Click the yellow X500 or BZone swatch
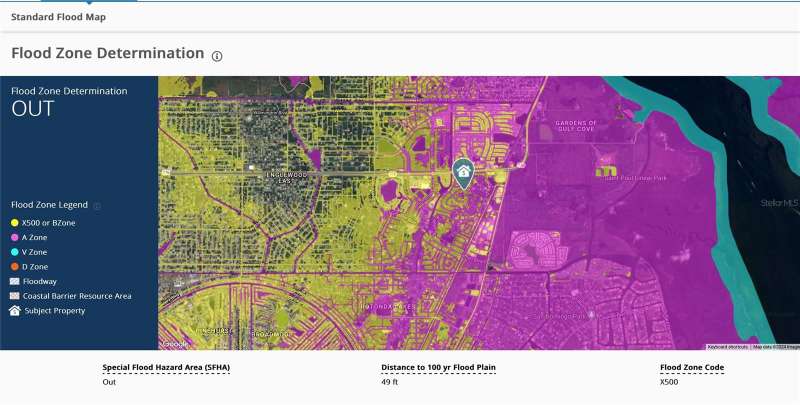Image resolution: width=800 pixels, height=405 pixels. (x=14, y=223)
